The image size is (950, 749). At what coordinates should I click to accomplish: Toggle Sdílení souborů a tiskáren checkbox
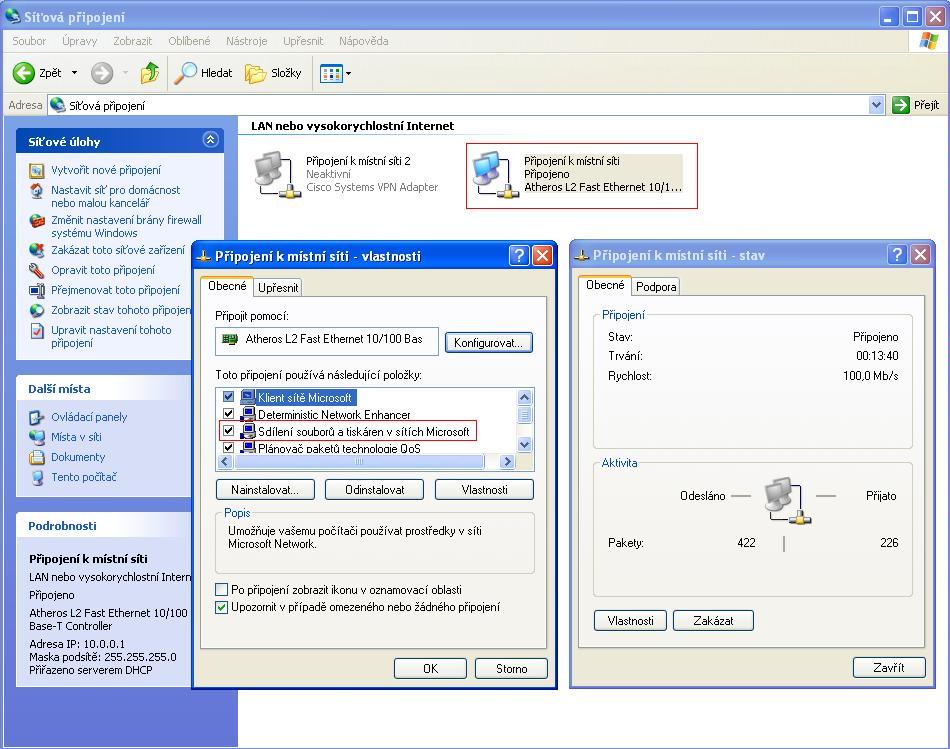click(228, 431)
